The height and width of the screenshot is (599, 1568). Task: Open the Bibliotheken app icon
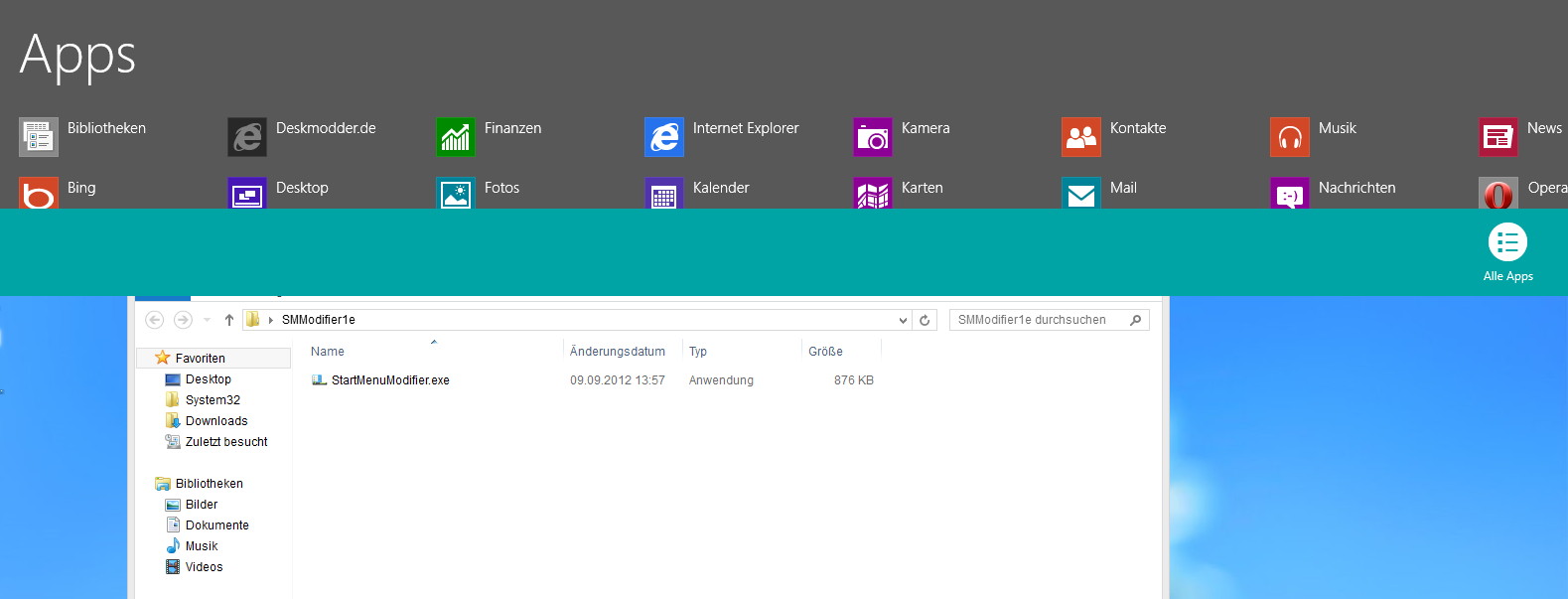point(39,137)
